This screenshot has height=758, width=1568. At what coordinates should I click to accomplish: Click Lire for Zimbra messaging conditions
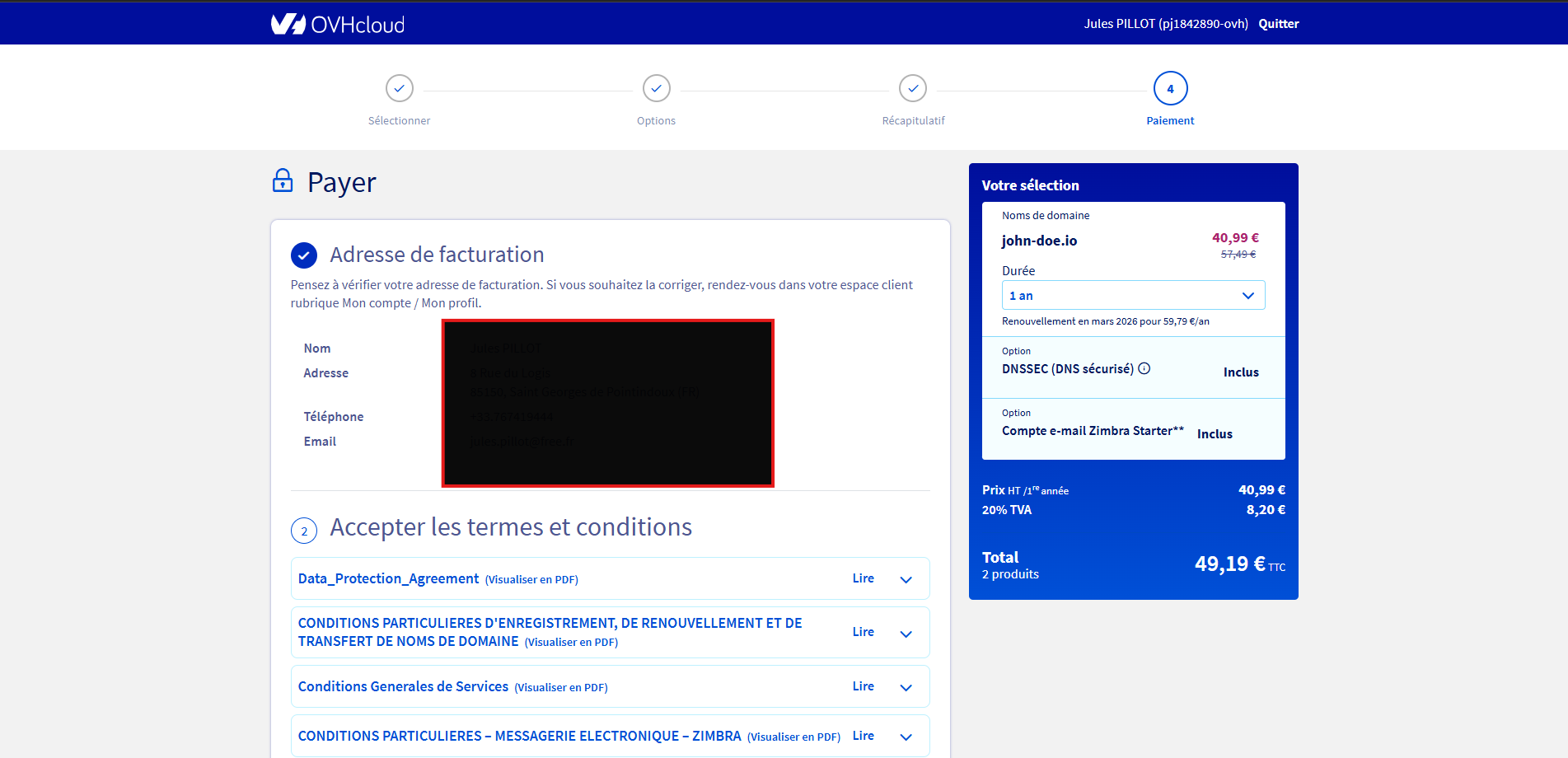(x=863, y=736)
